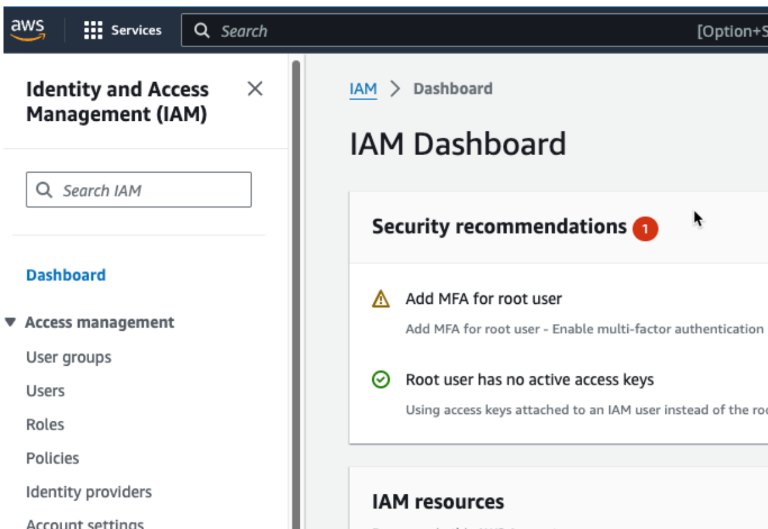The image size is (768, 529).
Task: Click the Identity and Access Management title
Action: click(x=117, y=101)
